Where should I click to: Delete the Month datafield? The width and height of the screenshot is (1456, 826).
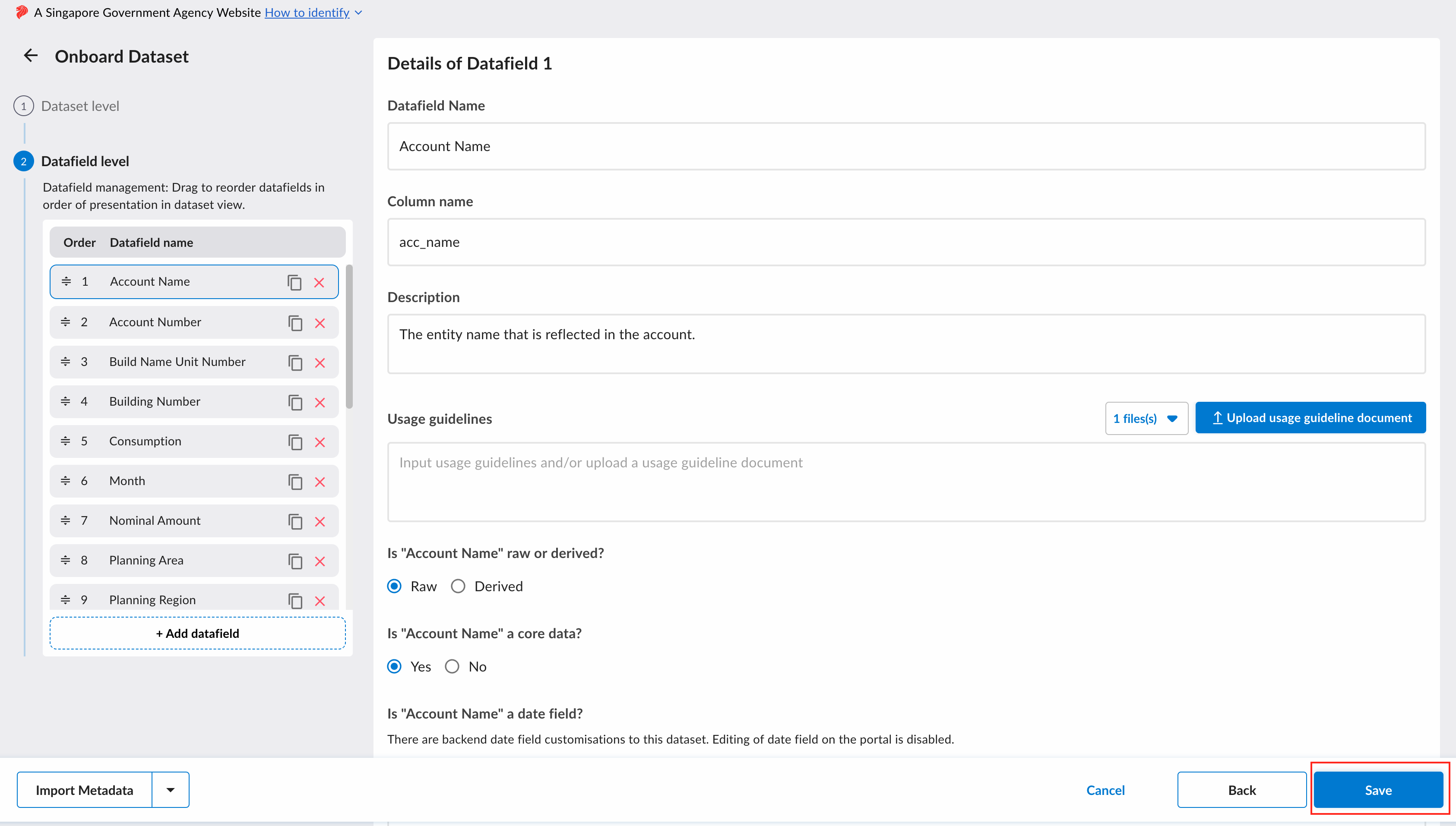320,482
